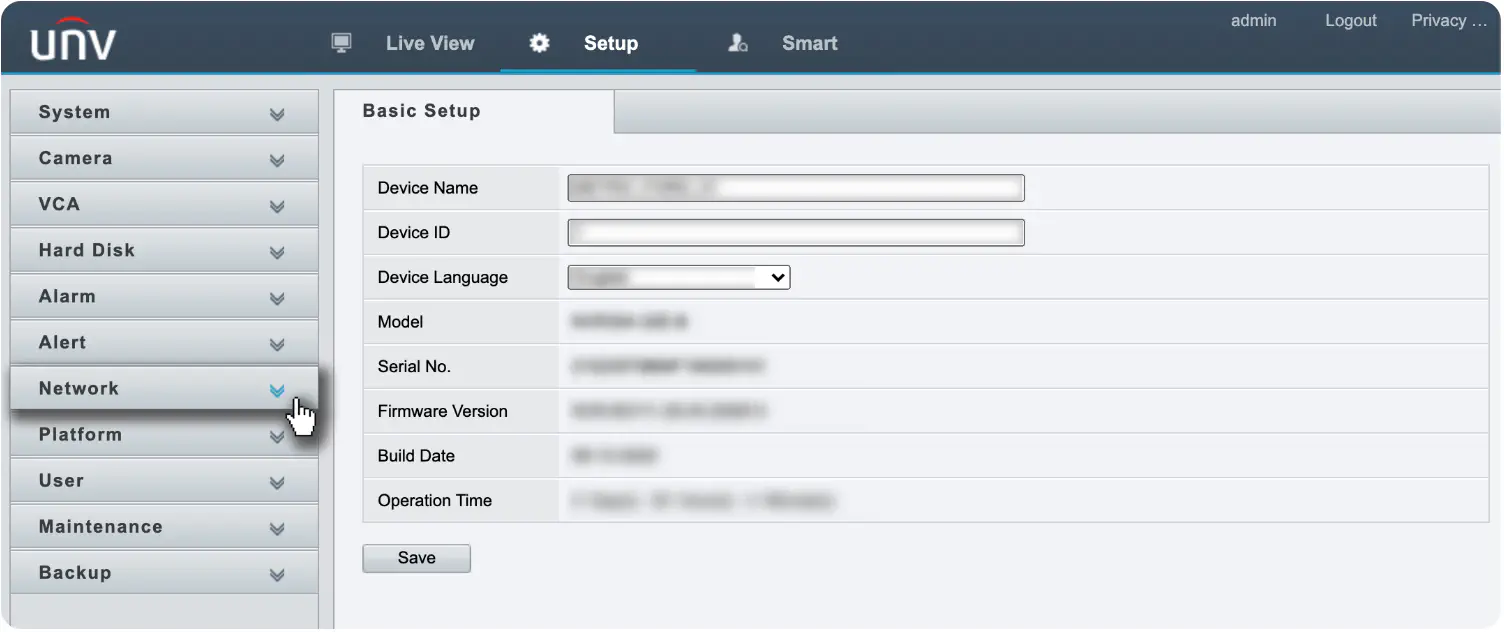This screenshot has height=632, width=1504.
Task: Expand the Maintenance section chevron
Action: coord(277,529)
